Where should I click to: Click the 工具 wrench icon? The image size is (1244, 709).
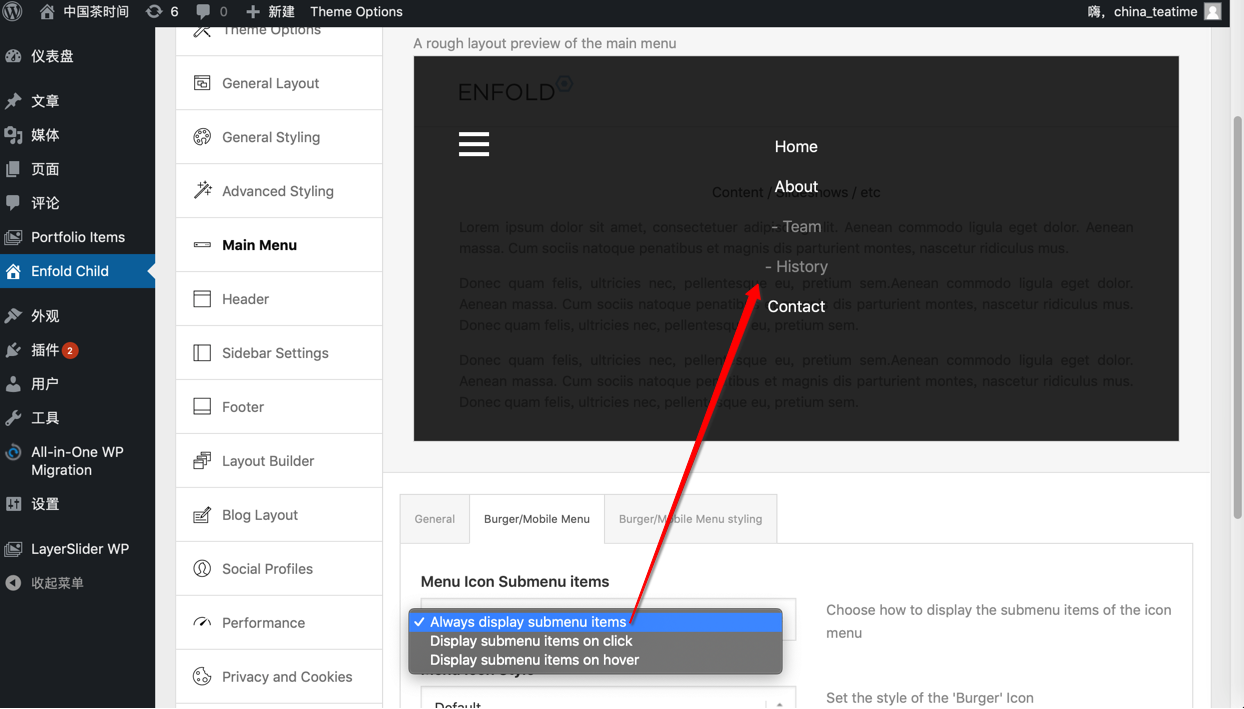(x=13, y=418)
